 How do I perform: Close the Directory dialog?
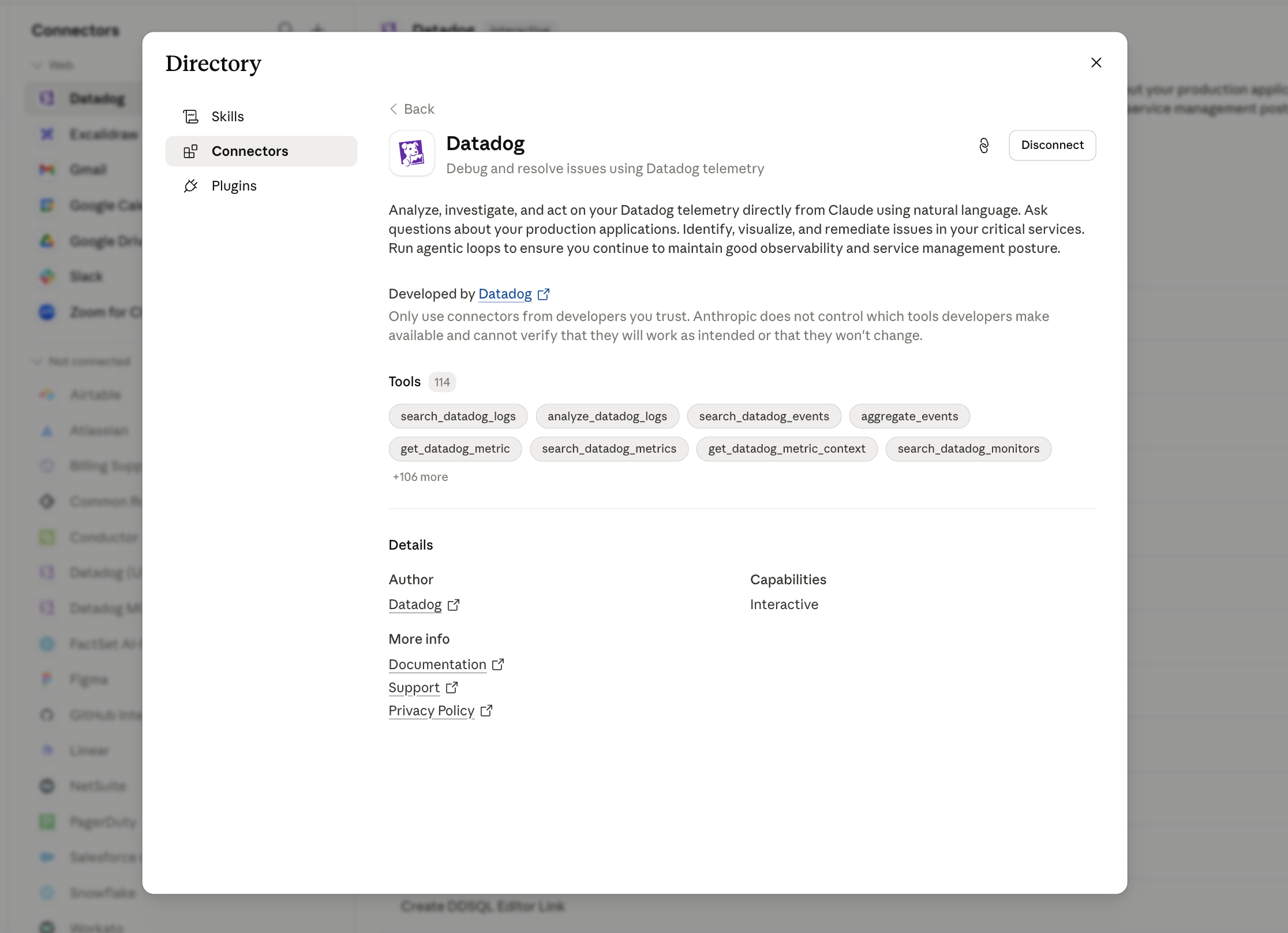coord(1096,62)
